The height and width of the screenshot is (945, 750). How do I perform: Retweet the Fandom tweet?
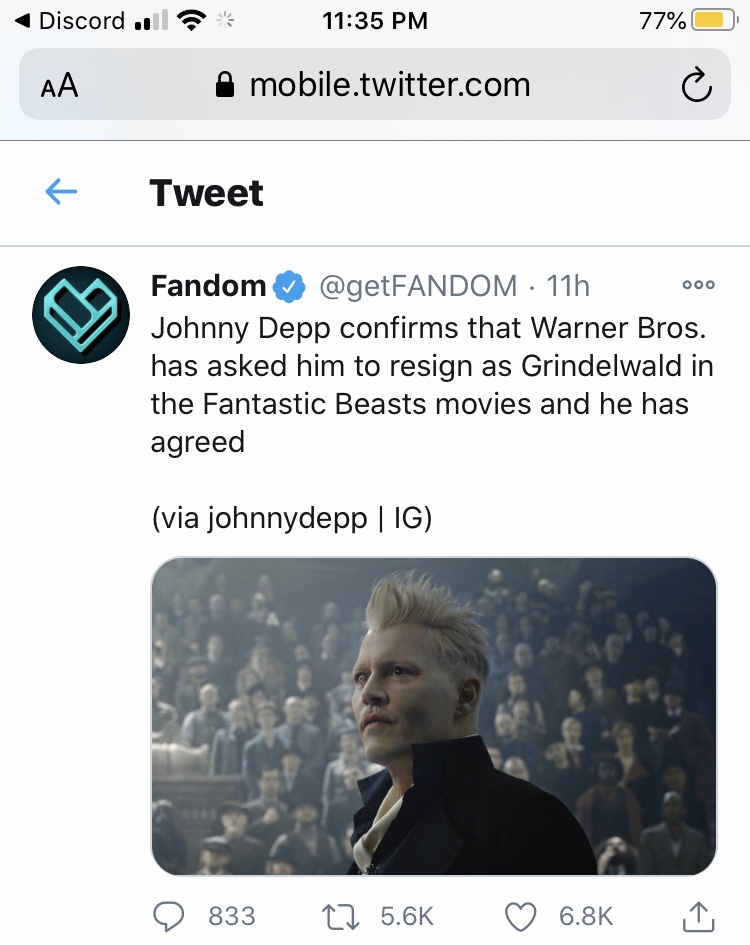341,916
